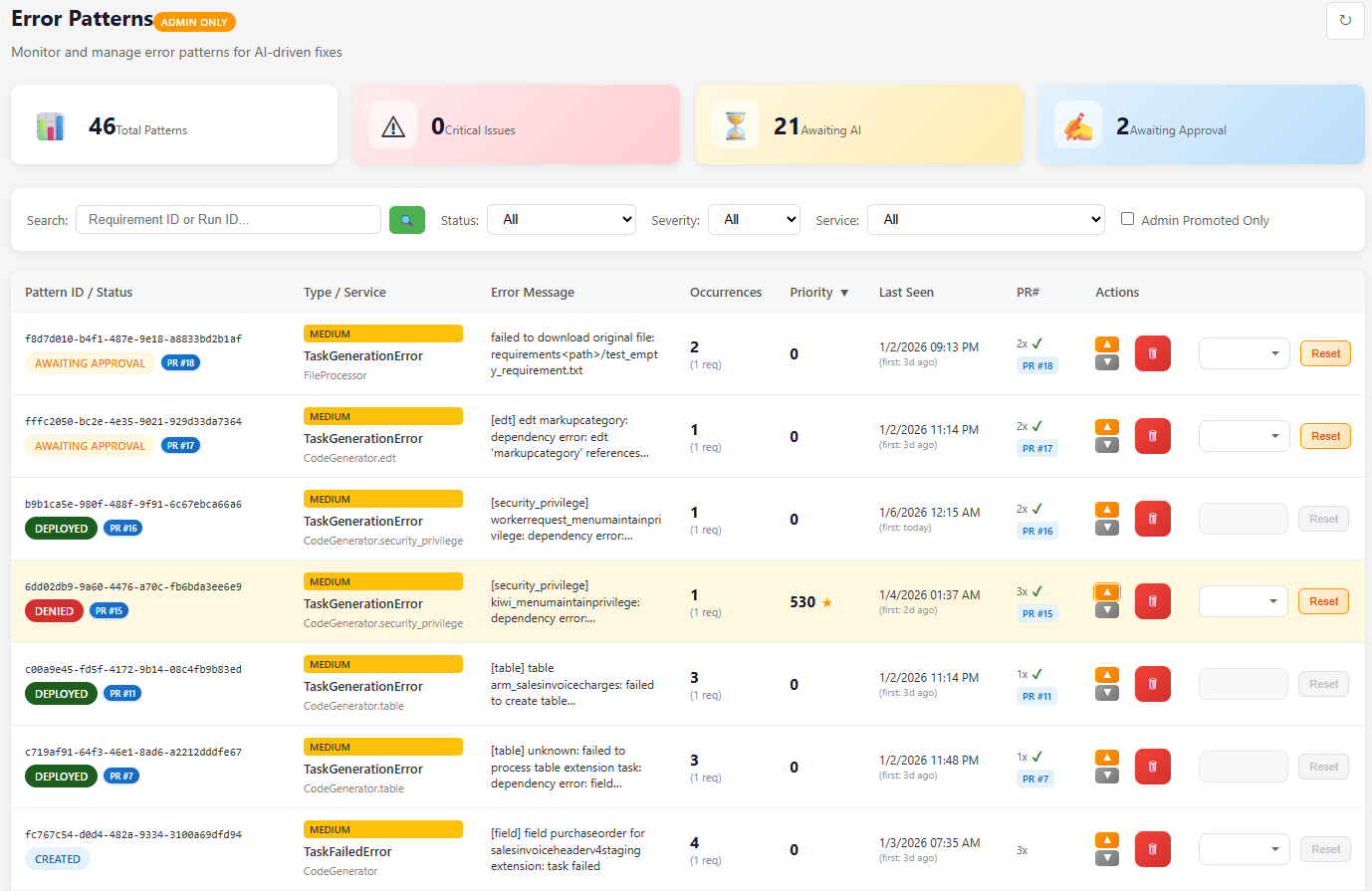Click the writing hand Awaiting Approval icon
1372x891 pixels.
pyautogui.click(x=1078, y=125)
